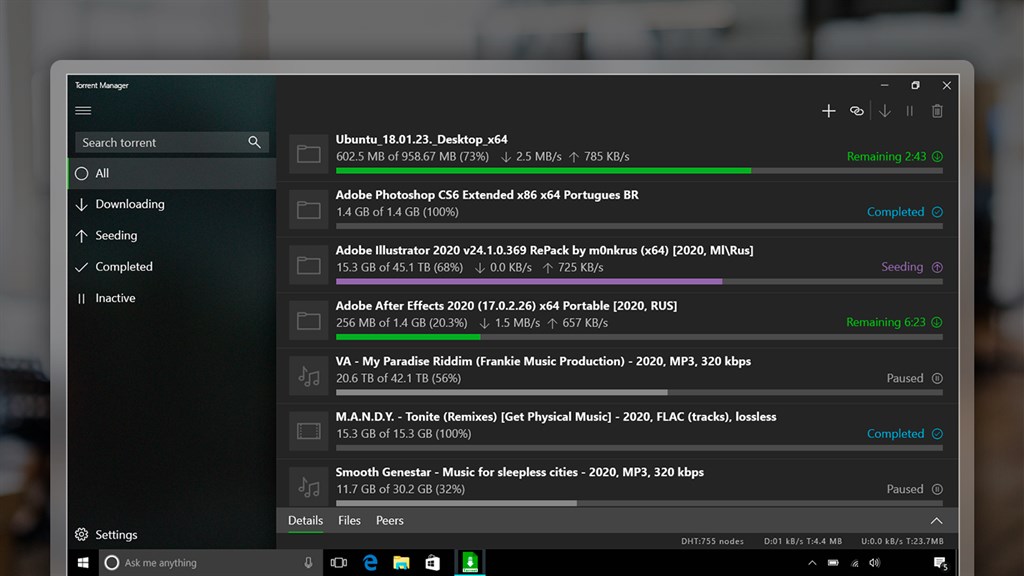This screenshot has height=576, width=1024.
Task: Click Torrent Manager taskbar icon
Action: click(x=470, y=562)
